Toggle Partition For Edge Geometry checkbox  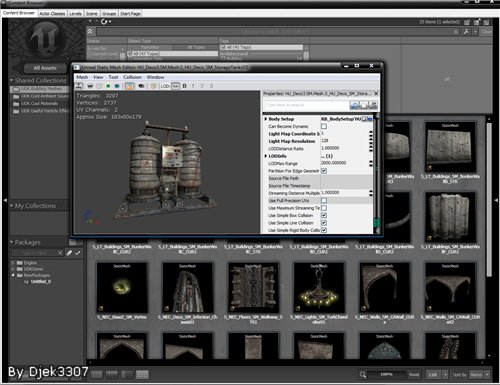coord(324,171)
